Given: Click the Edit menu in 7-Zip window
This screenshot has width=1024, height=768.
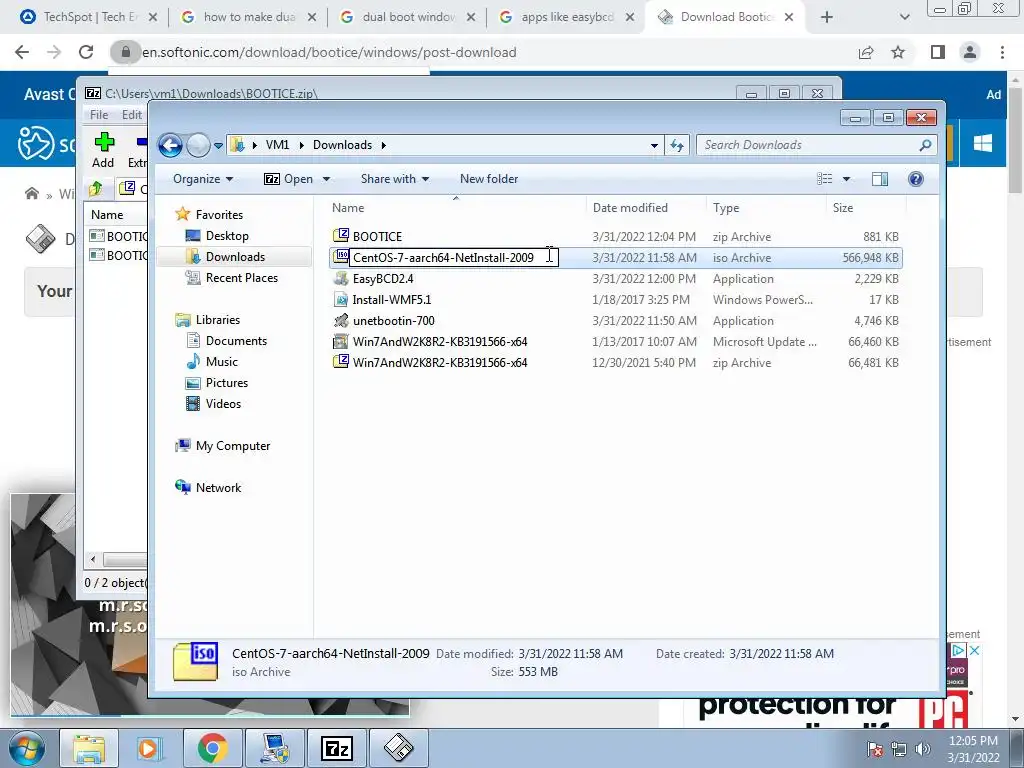Looking at the screenshot, I should [131, 115].
